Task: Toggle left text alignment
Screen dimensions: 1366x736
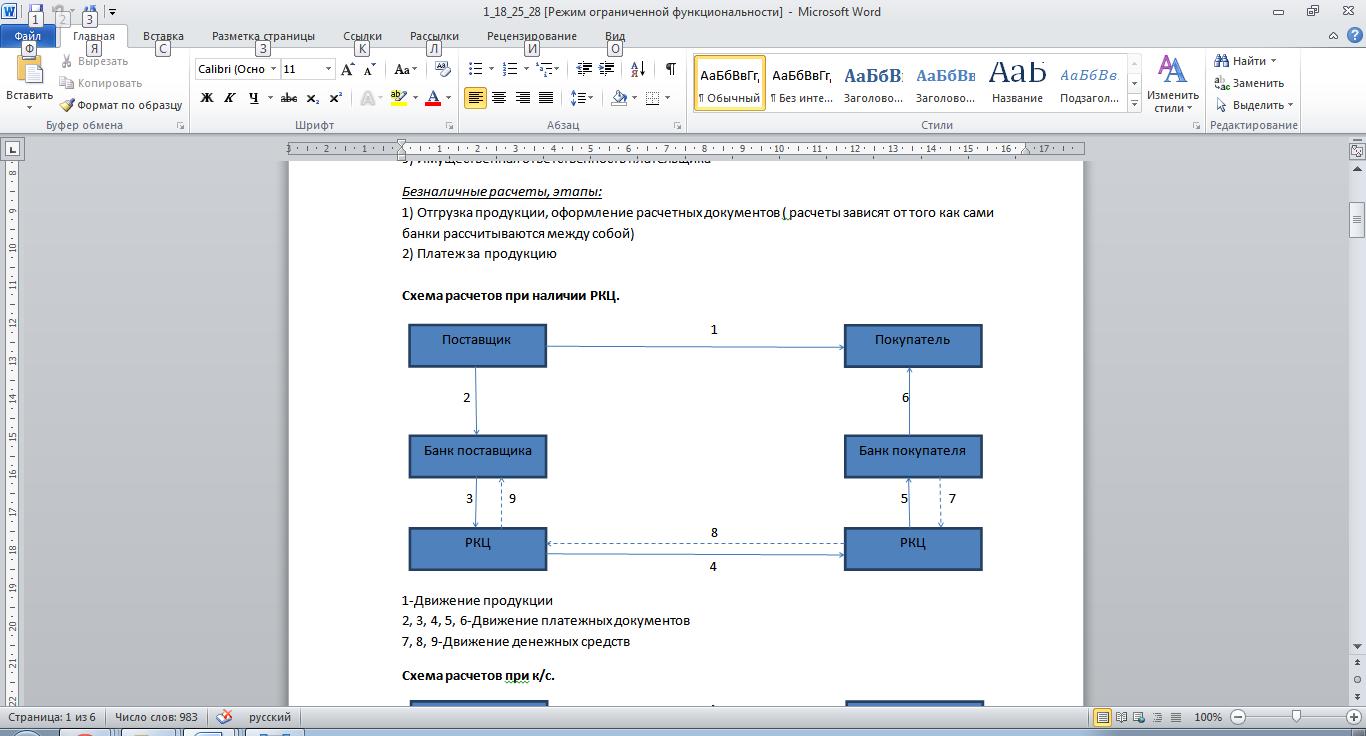Action: 475,98
